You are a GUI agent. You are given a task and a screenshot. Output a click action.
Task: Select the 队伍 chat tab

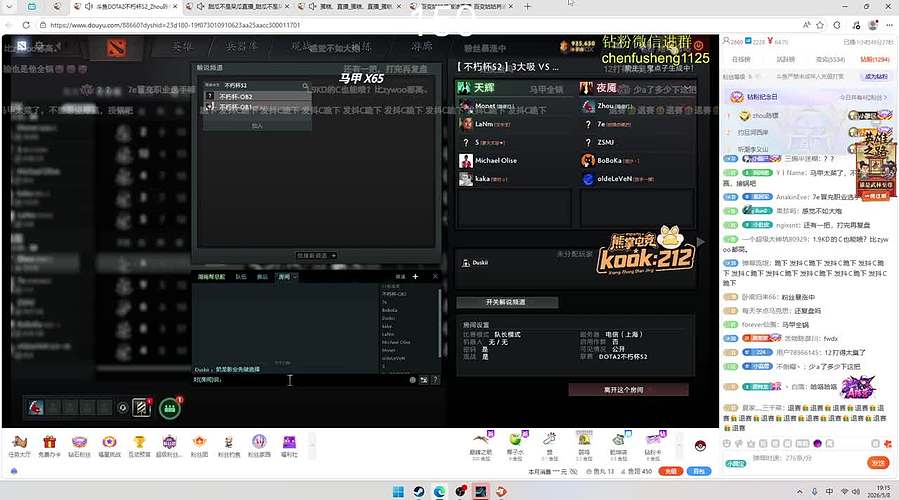(241, 276)
